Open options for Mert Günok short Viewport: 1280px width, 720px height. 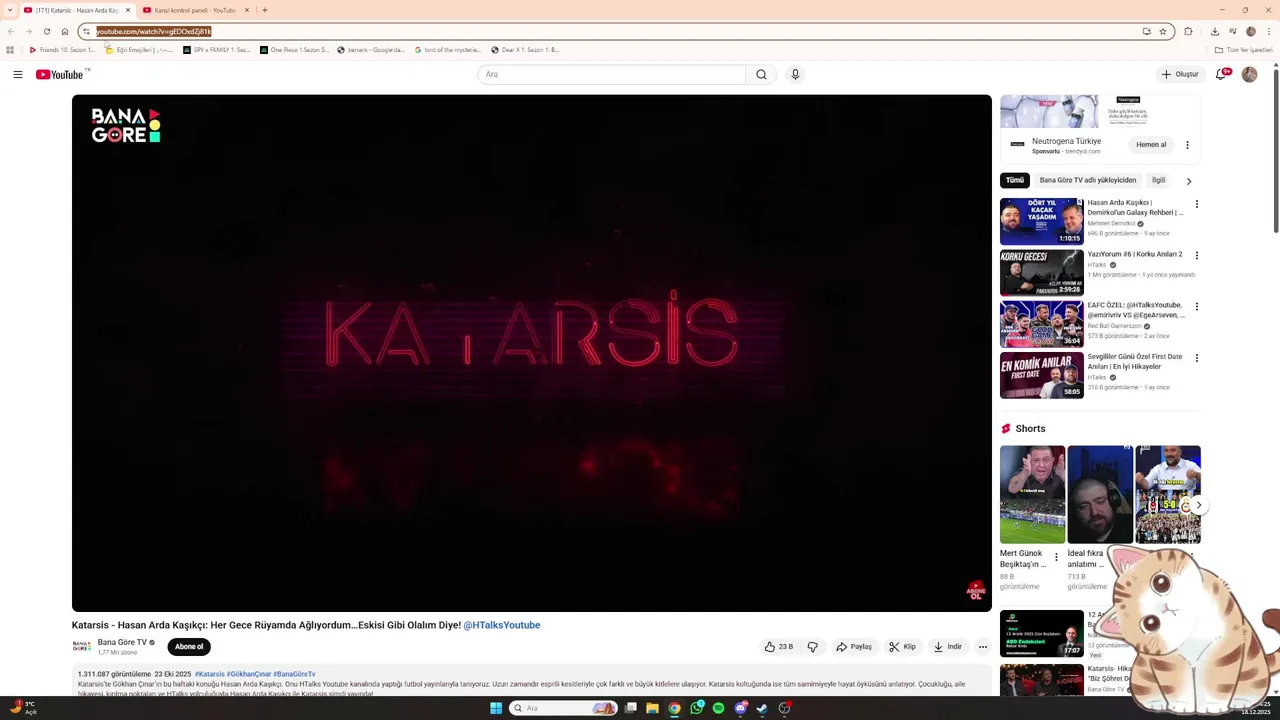tap(1056, 557)
